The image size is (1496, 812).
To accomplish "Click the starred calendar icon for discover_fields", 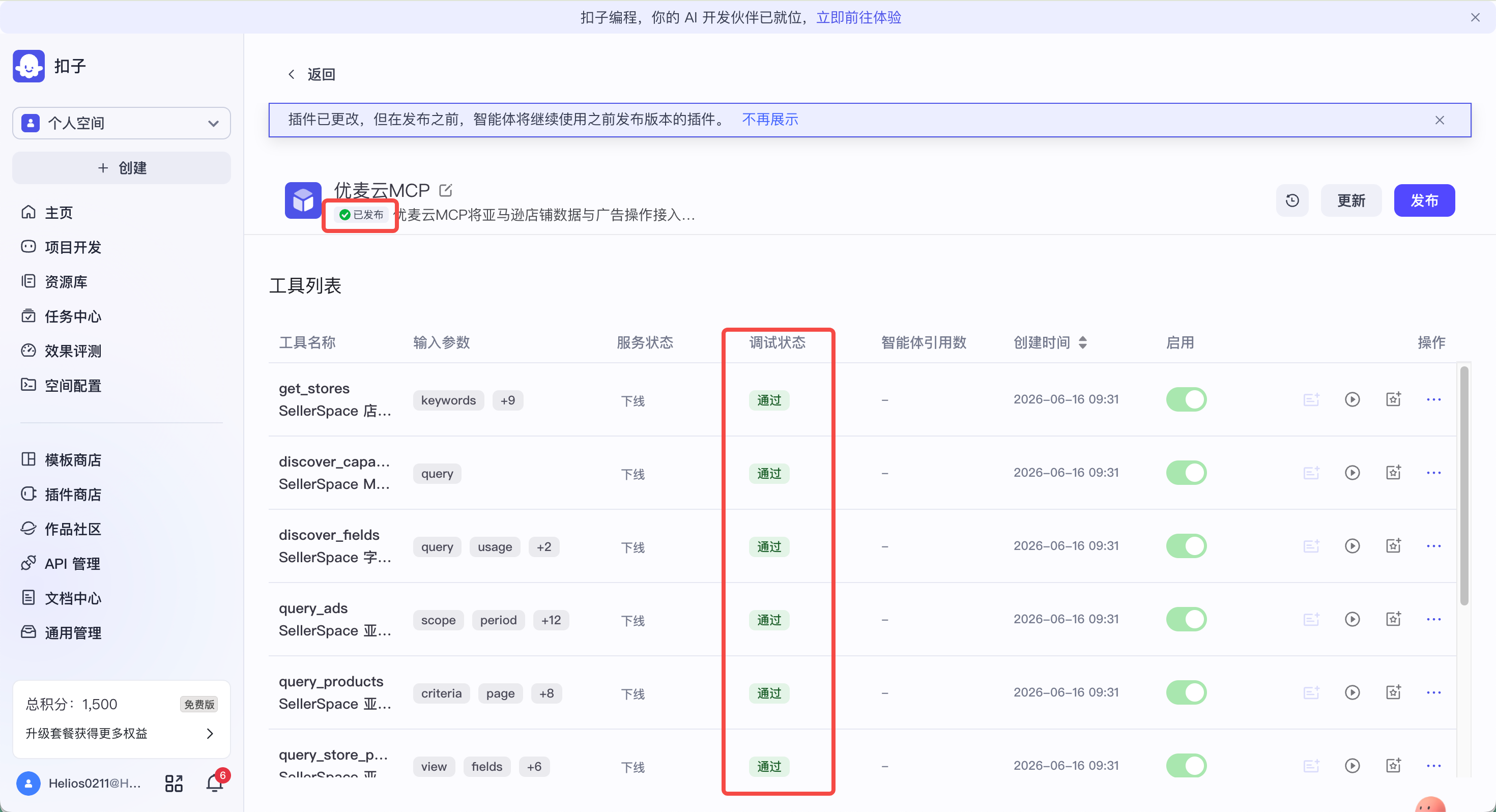I will point(1393,545).
